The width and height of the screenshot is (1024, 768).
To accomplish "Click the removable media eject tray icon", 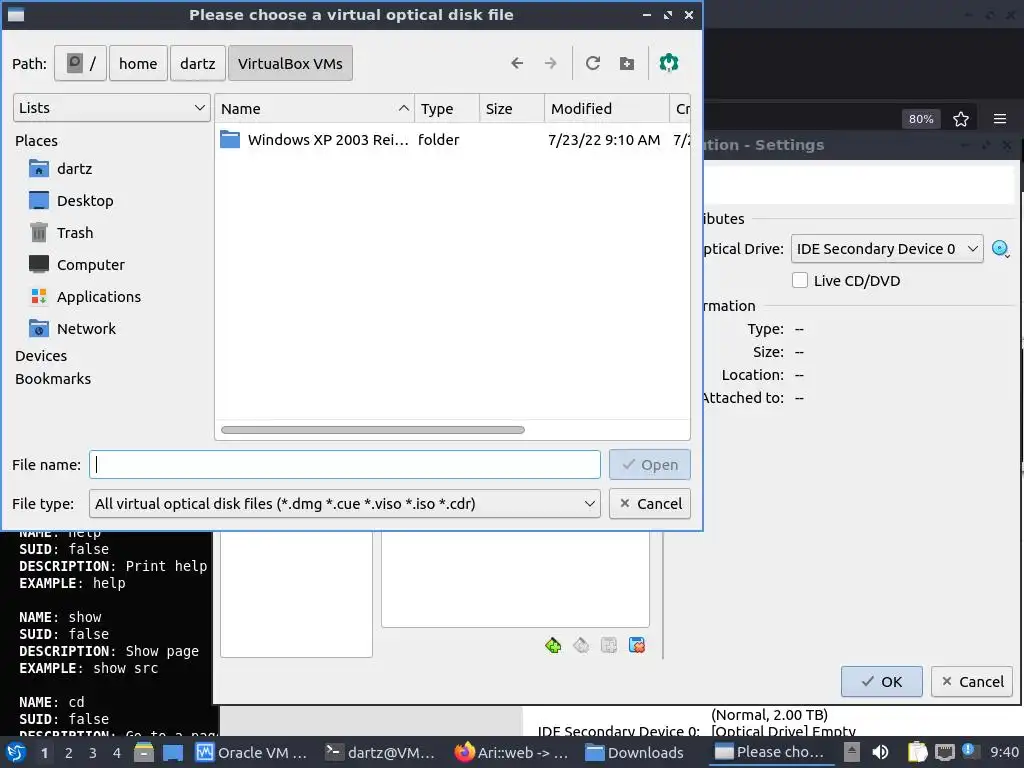I will coord(851,752).
